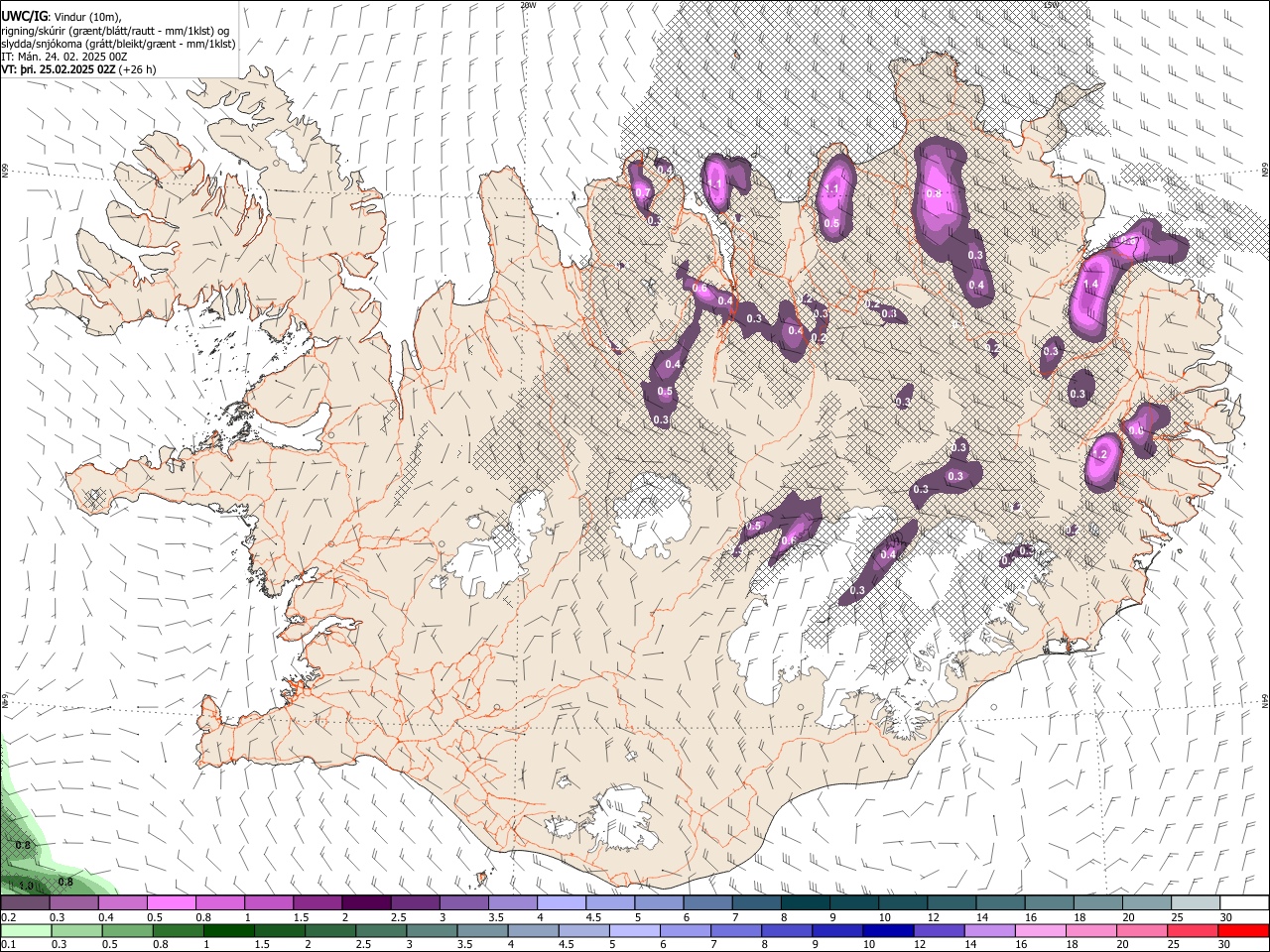Image resolution: width=1270 pixels, height=952 pixels.
Task: Pick the dark purple snow swatch between 2 and 2.5
Action: click(365, 903)
